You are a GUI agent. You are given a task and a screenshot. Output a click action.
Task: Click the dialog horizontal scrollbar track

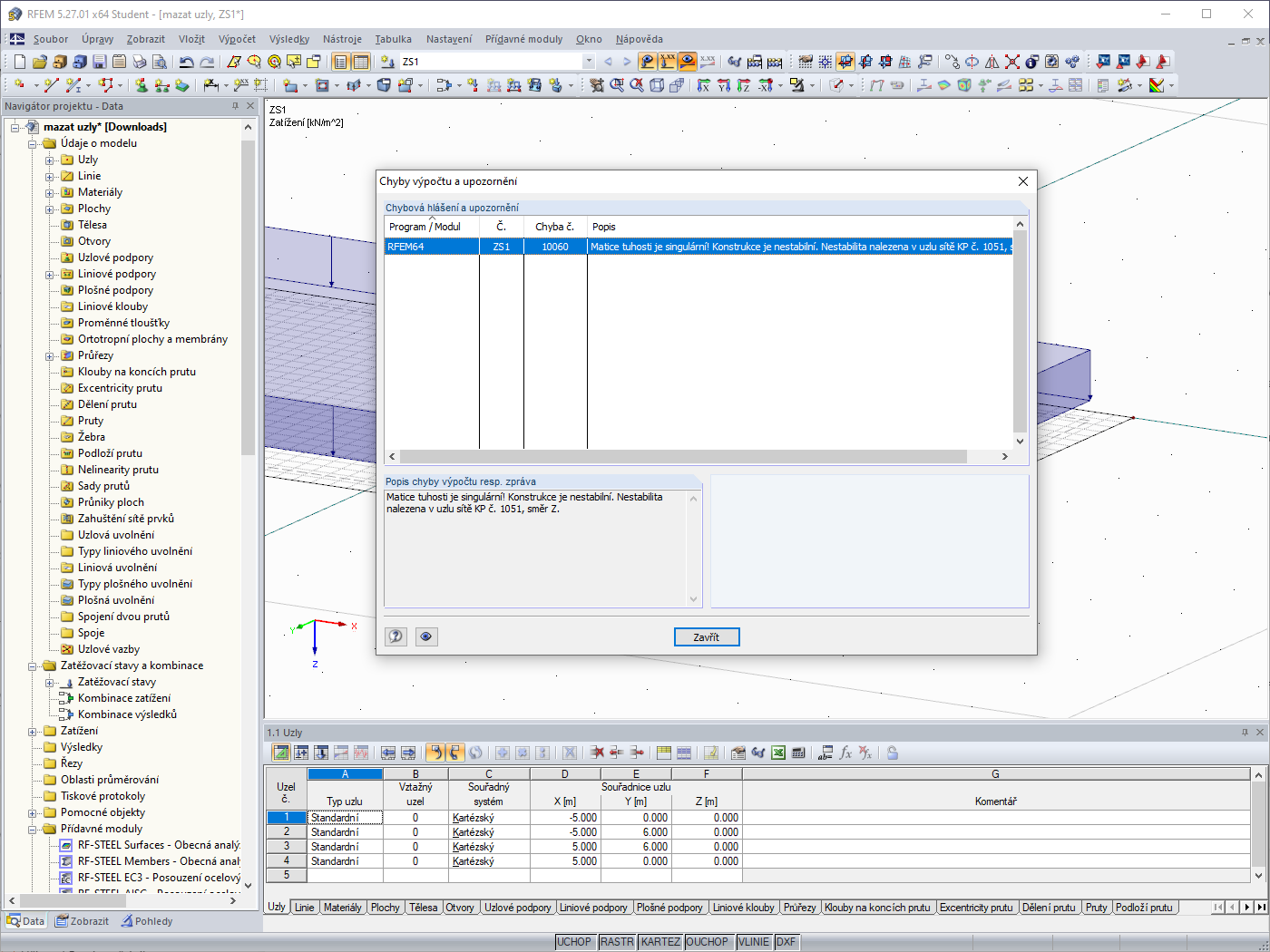click(x=698, y=457)
